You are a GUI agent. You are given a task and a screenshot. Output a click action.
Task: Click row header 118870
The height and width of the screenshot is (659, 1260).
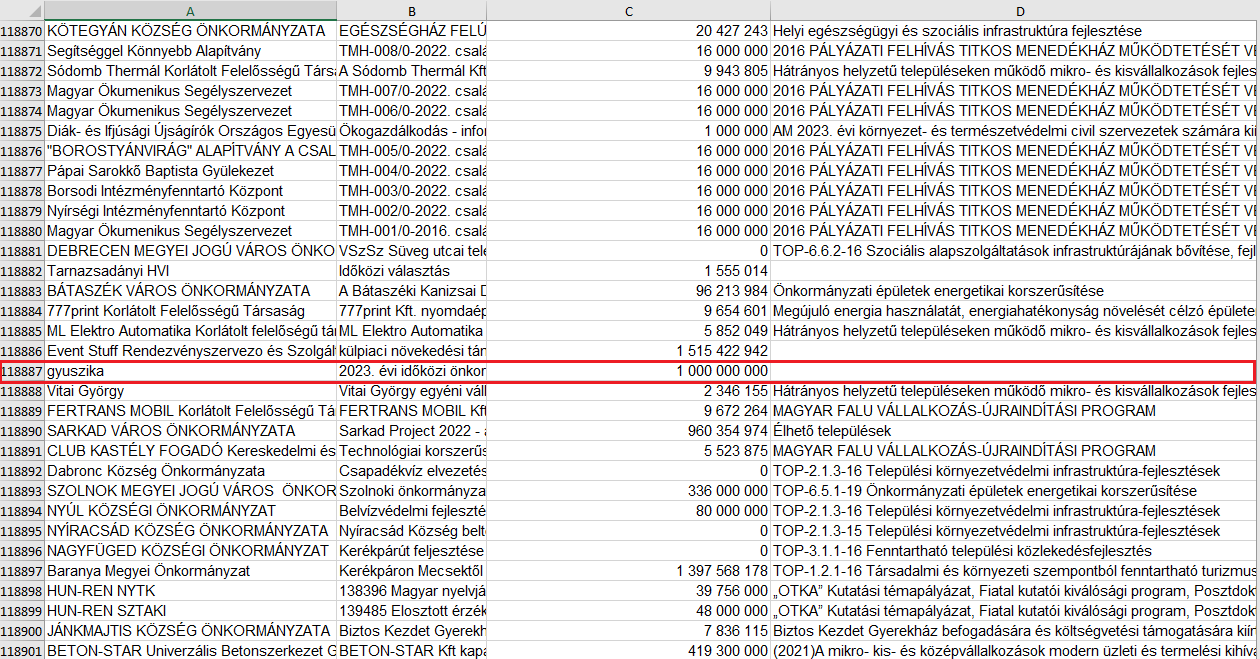point(21,31)
